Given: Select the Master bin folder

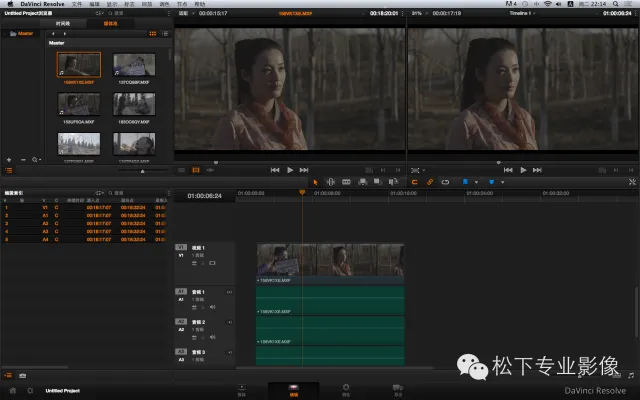Looking at the screenshot, I should pyautogui.click(x=21, y=33).
